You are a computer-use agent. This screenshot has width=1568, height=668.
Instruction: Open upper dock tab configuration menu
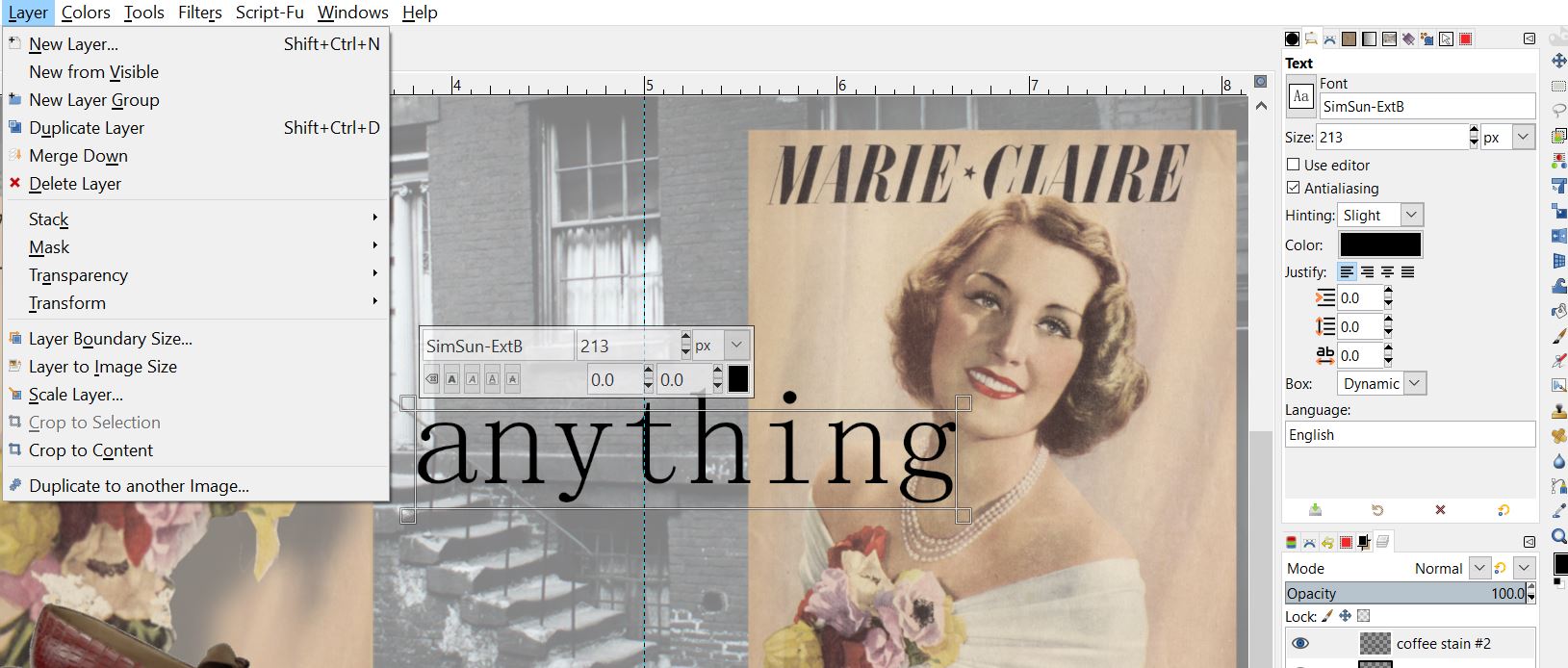pos(1529,39)
